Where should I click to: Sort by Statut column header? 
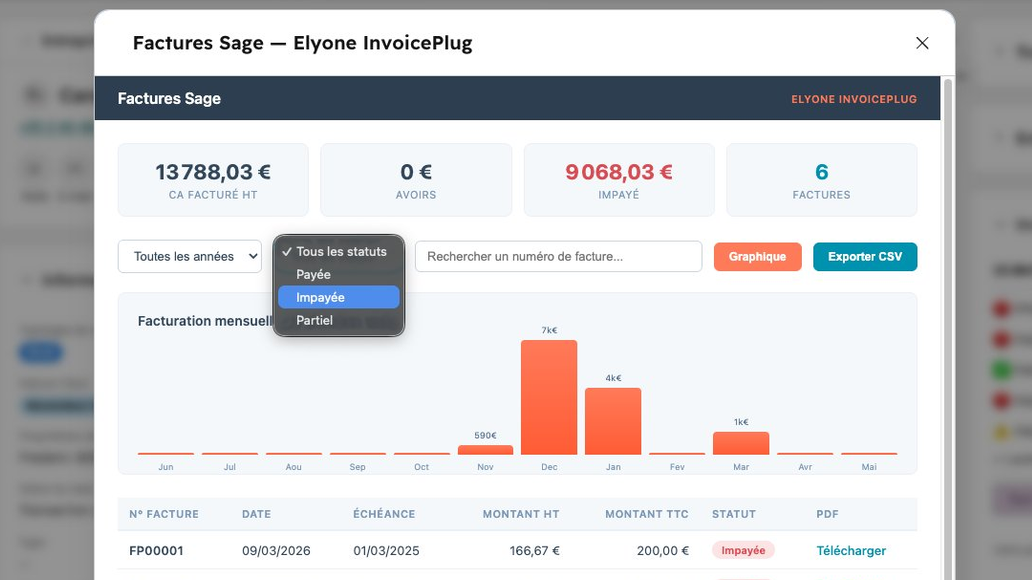[x=734, y=514]
